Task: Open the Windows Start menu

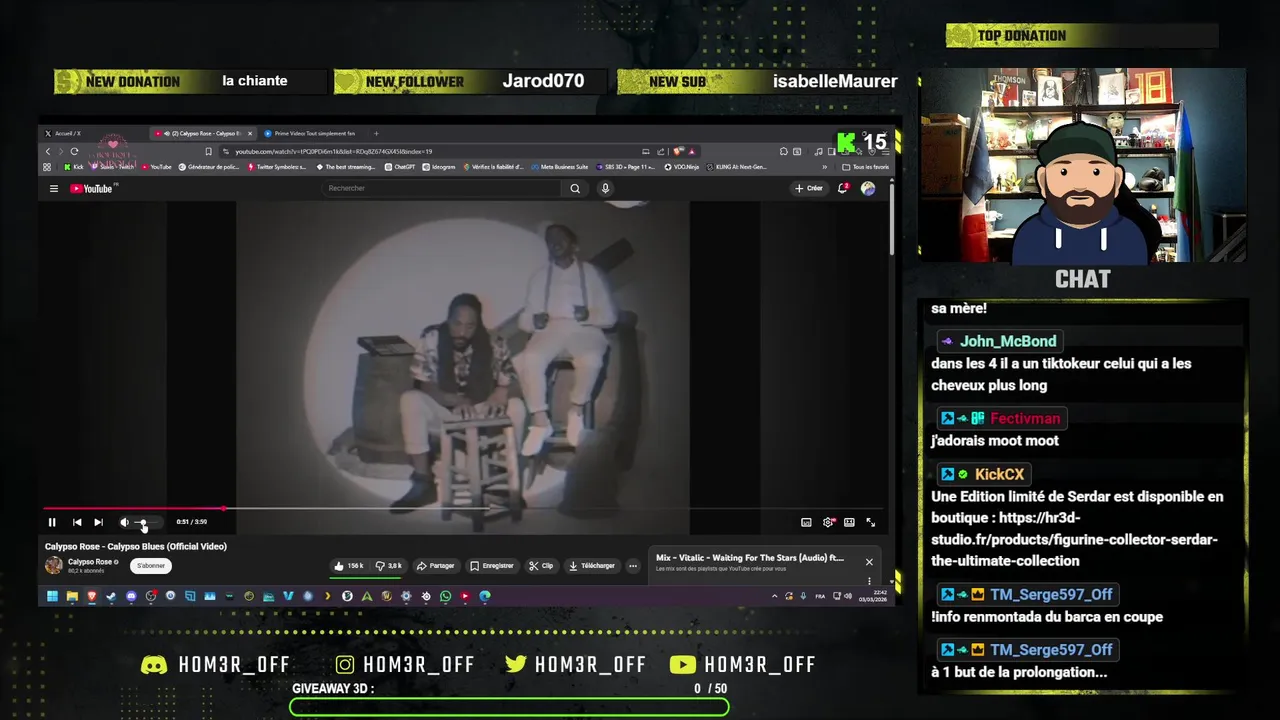Action: click(52, 596)
